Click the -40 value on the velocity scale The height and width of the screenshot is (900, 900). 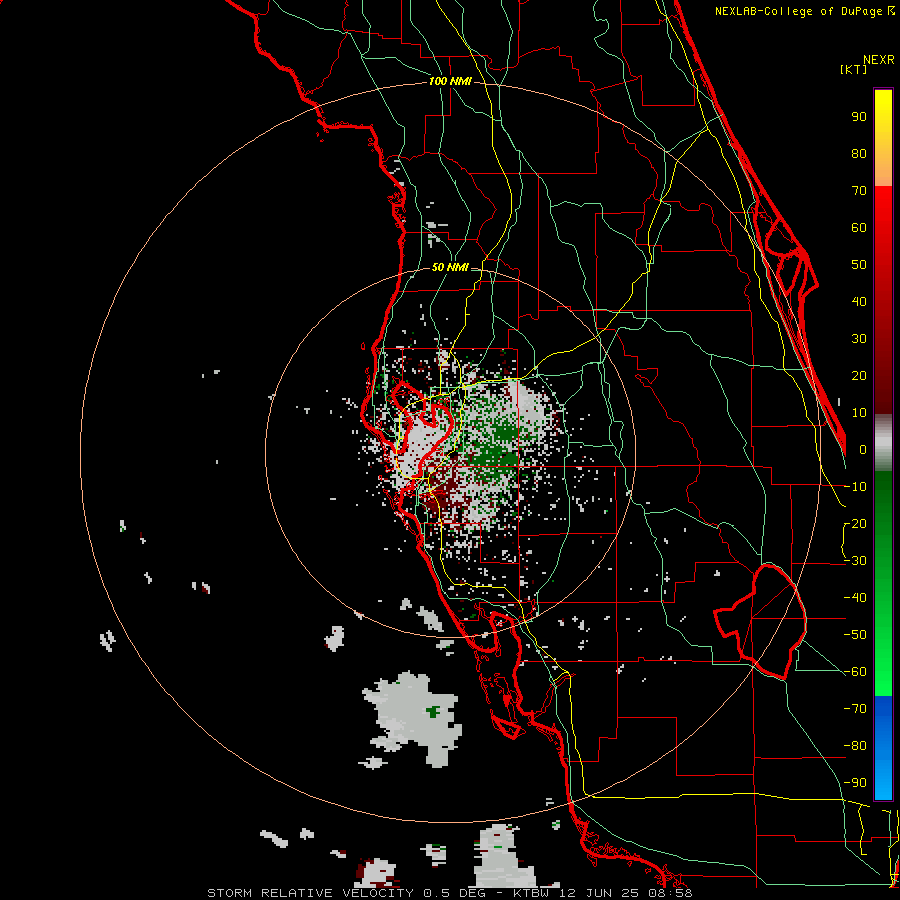(855, 598)
